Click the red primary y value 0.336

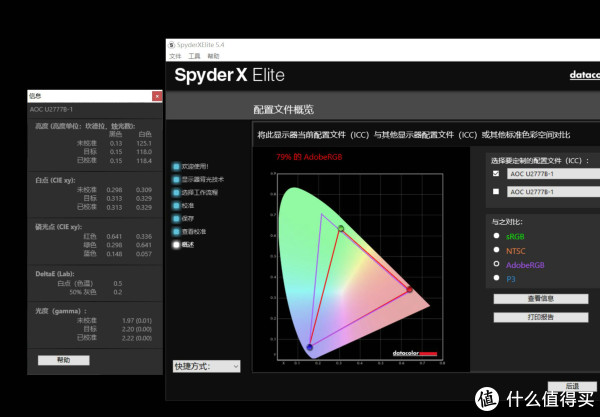pos(144,236)
